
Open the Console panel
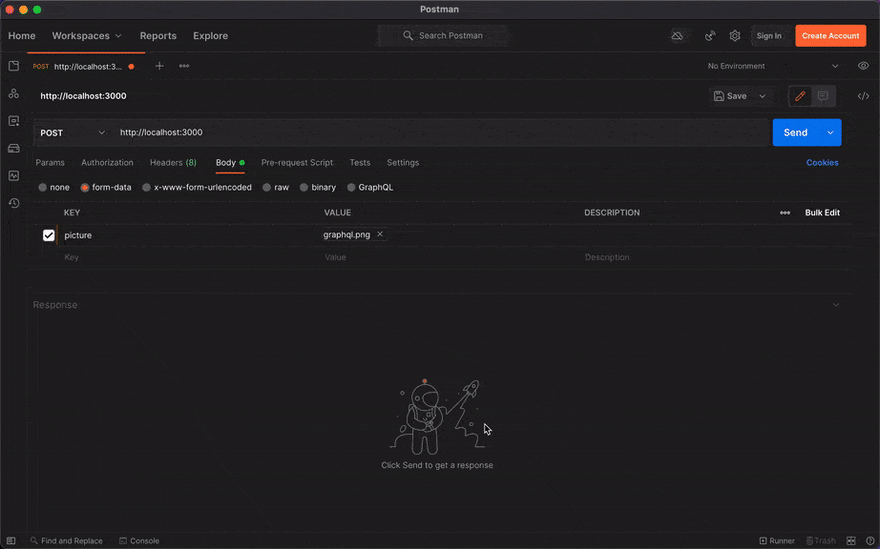139,541
